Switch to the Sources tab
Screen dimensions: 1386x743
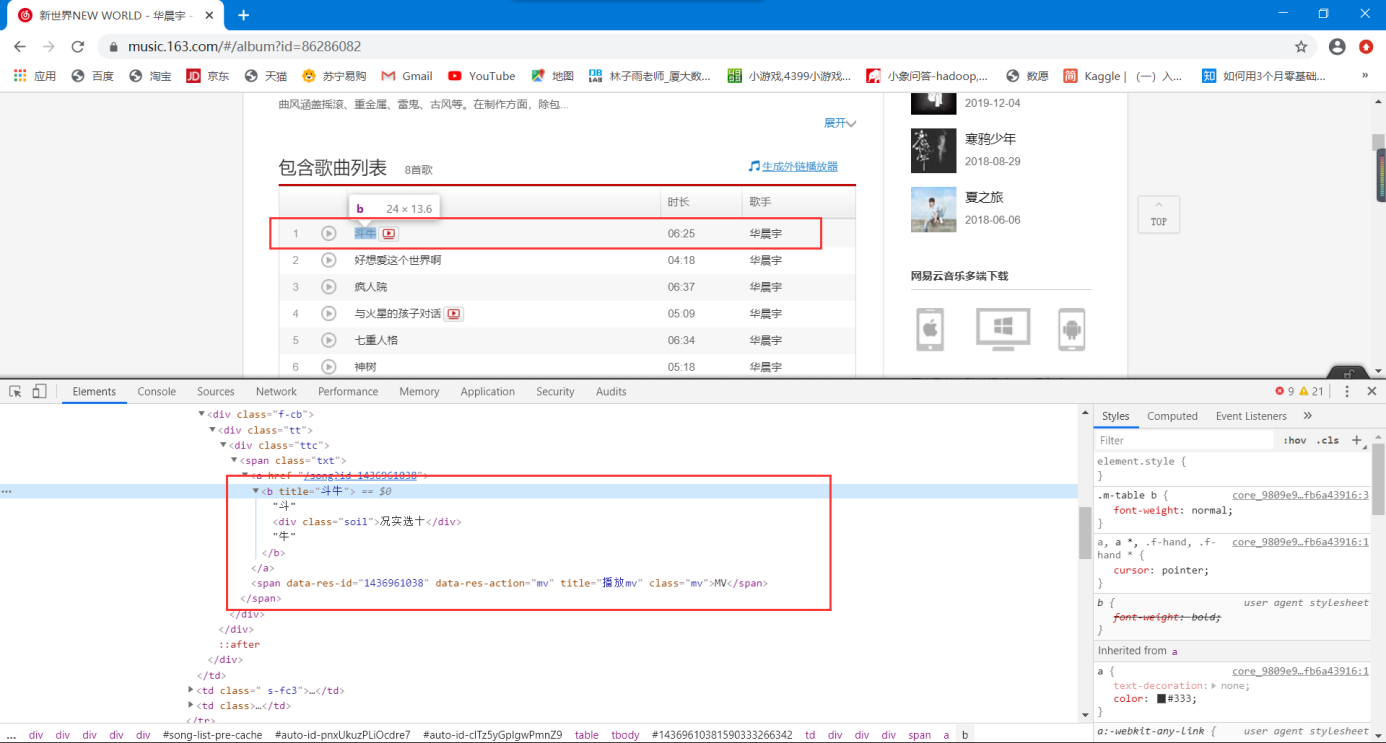tap(216, 392)
